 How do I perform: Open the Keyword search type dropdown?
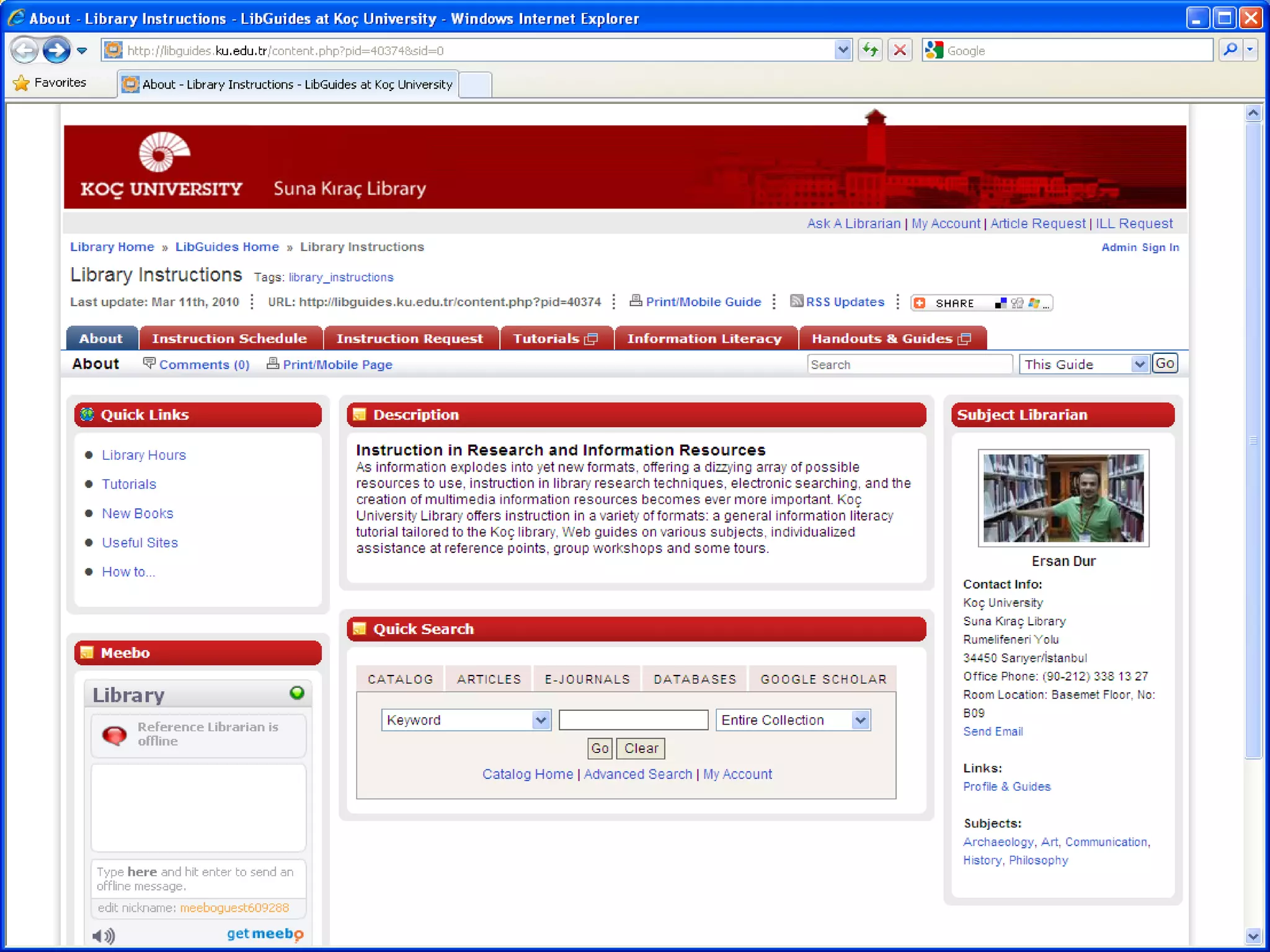[x=541, y=720]
